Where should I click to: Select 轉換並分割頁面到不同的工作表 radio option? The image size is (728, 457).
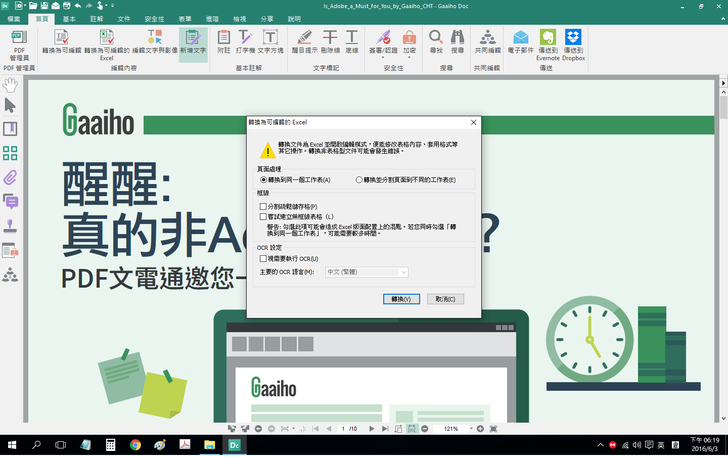tap(360, 179)
